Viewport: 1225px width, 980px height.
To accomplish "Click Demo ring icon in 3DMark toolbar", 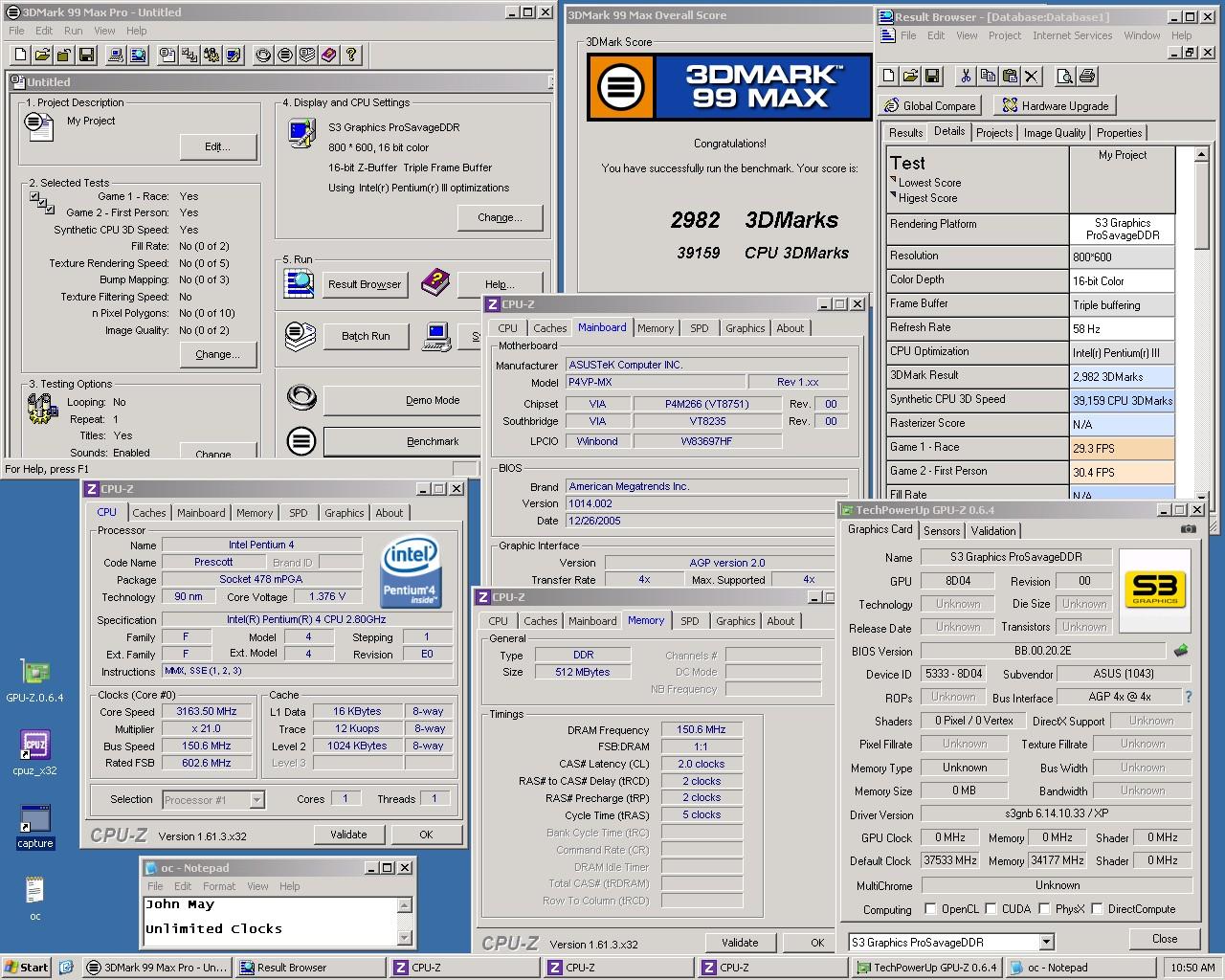I will click(x=263, y=55).
